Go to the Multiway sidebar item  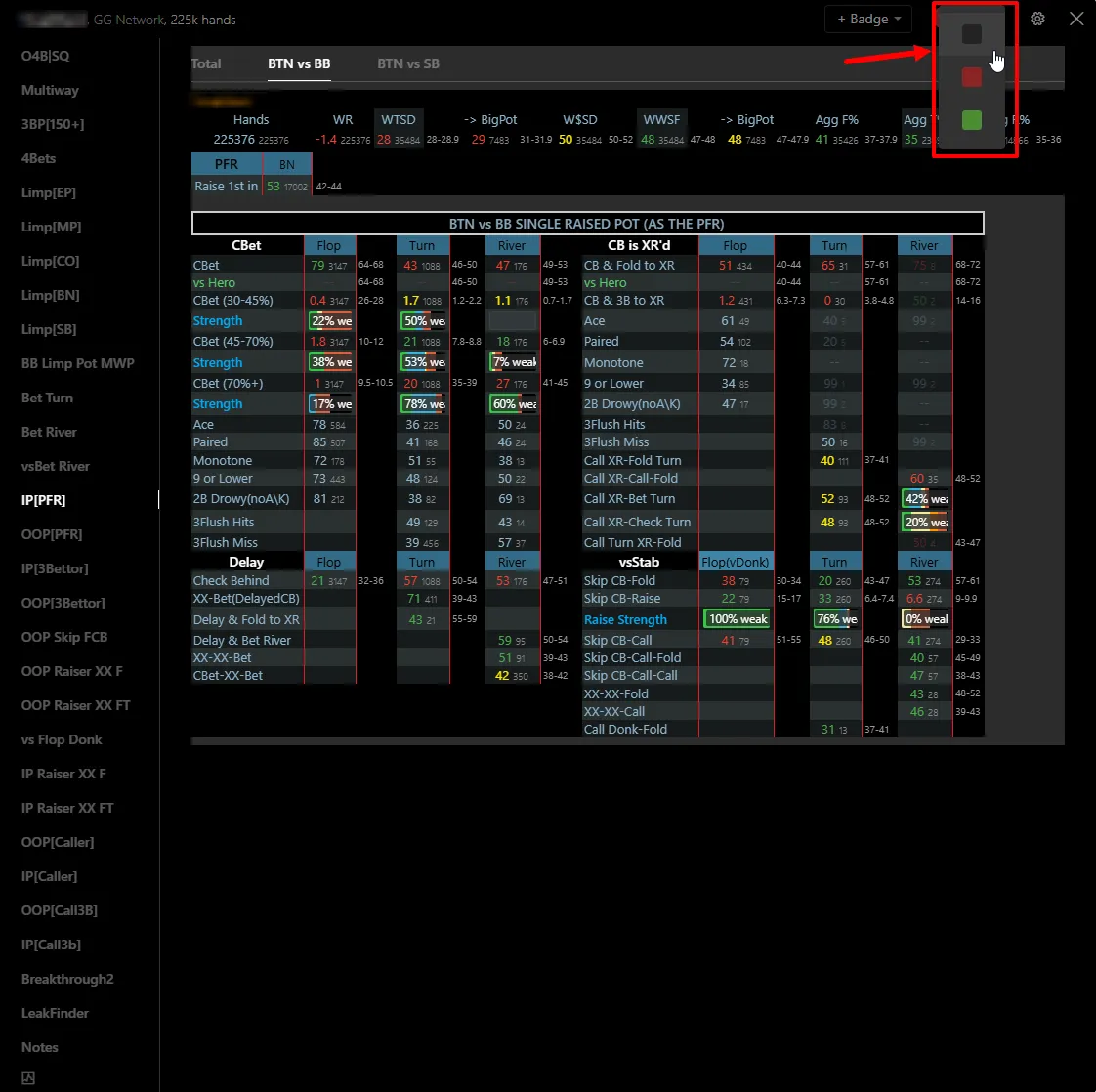(50, 90)
